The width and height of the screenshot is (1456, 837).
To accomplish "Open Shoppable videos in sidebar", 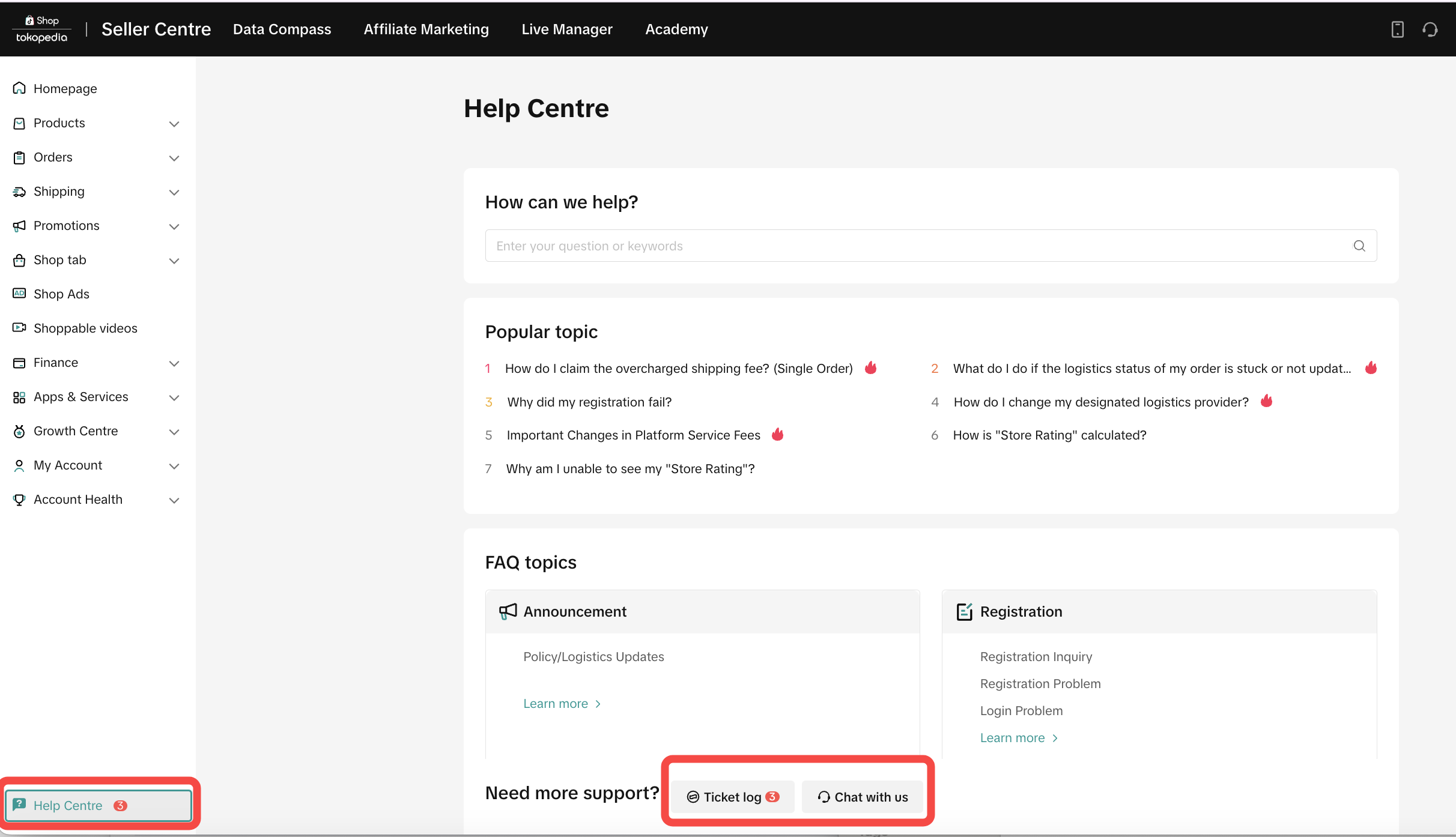I will tap(85, 328).
